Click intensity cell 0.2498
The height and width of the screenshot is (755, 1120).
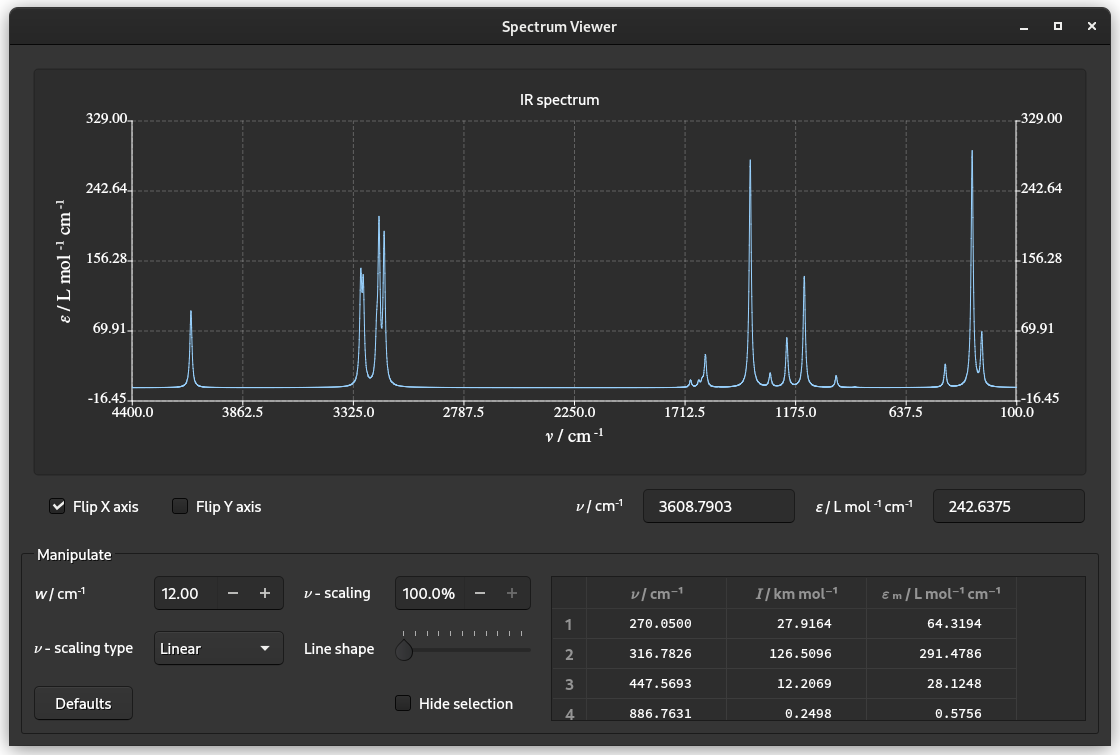click(796, 711)
